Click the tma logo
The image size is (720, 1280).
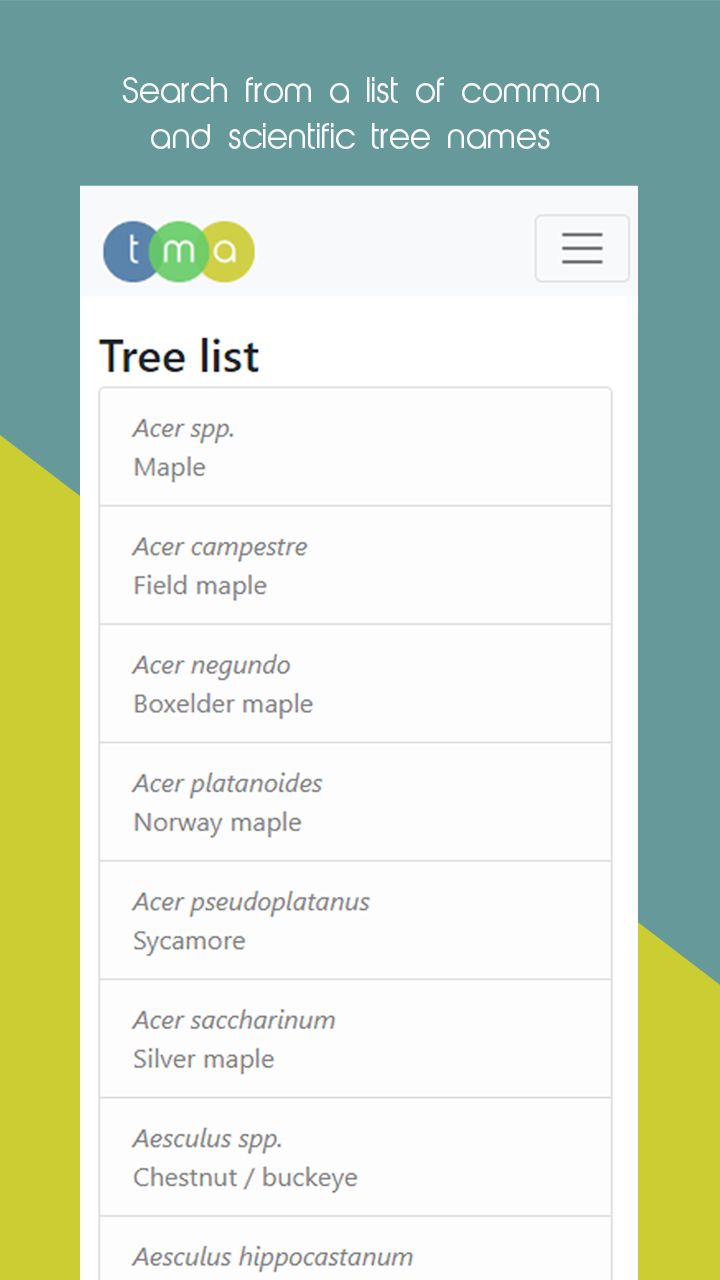point(179,251)
